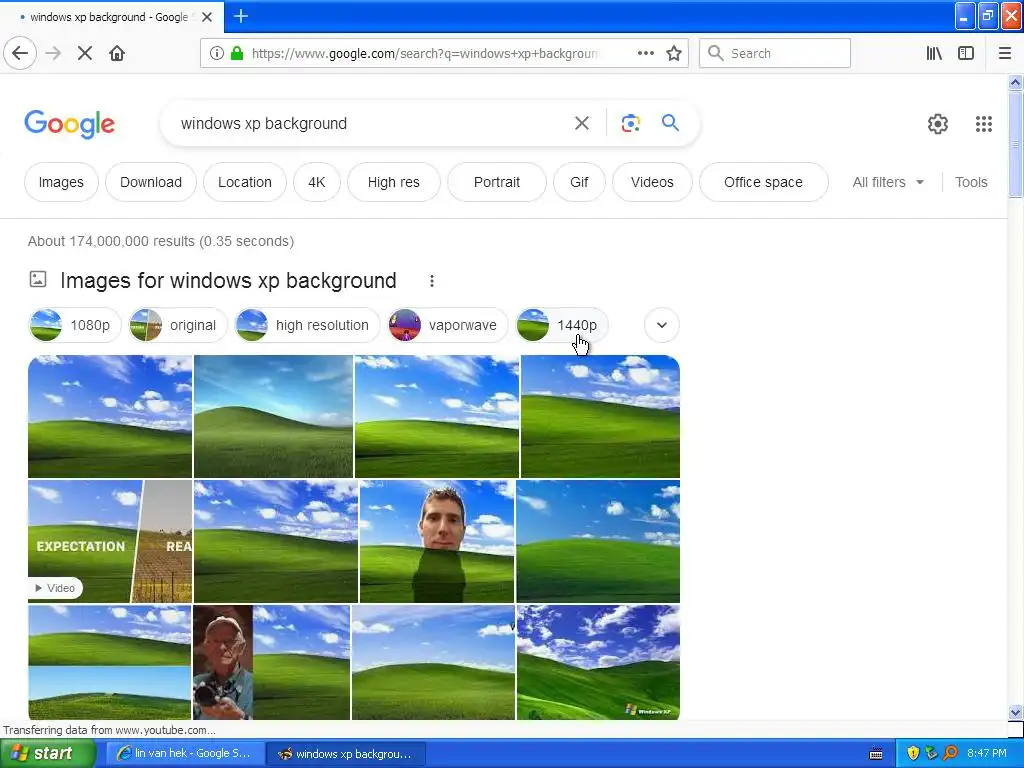Choose the vaporwave image suggestion
The height and width of the screenshot is (768, 1024).
[447, 325]
